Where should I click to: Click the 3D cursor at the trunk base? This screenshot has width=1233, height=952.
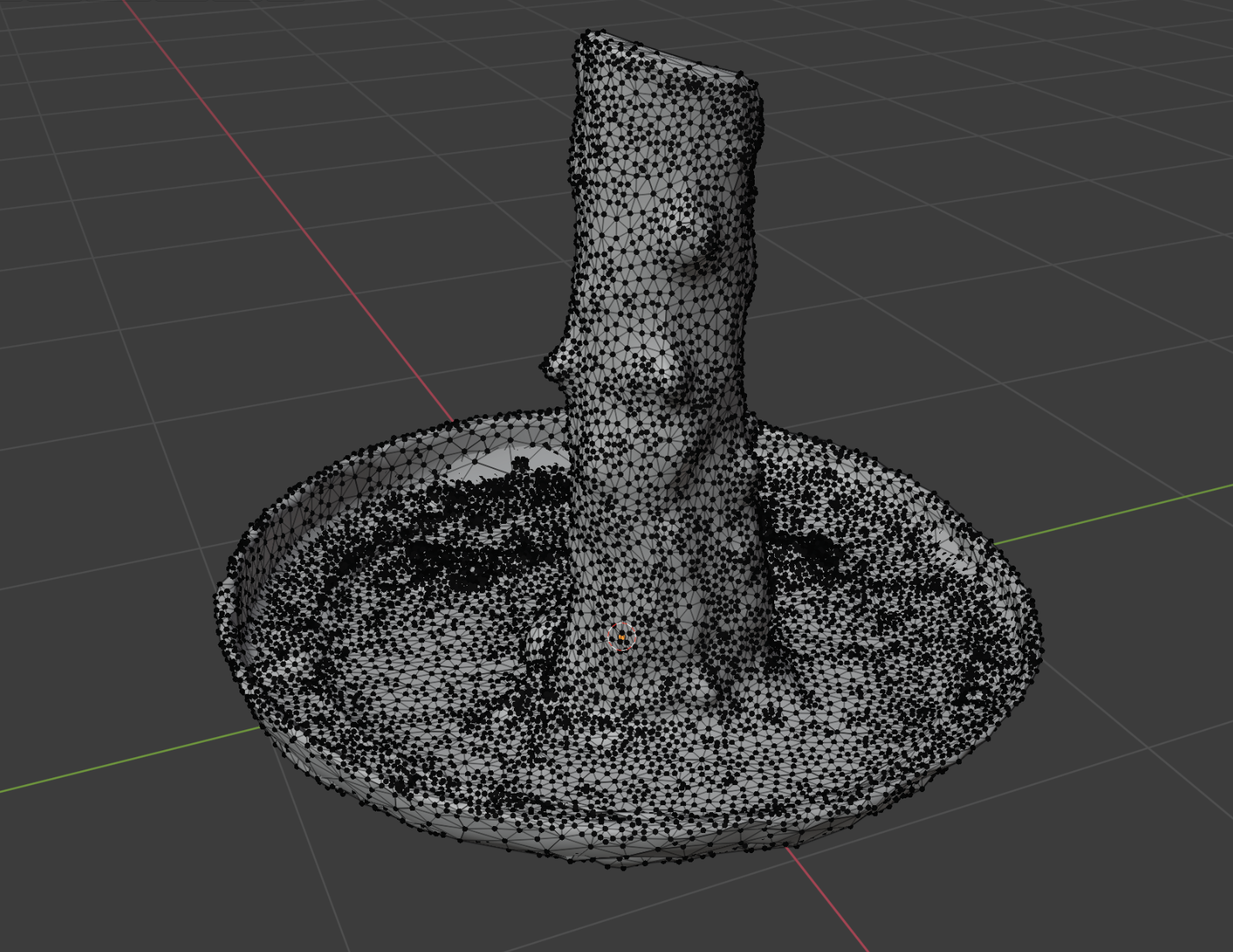[622, 637]
